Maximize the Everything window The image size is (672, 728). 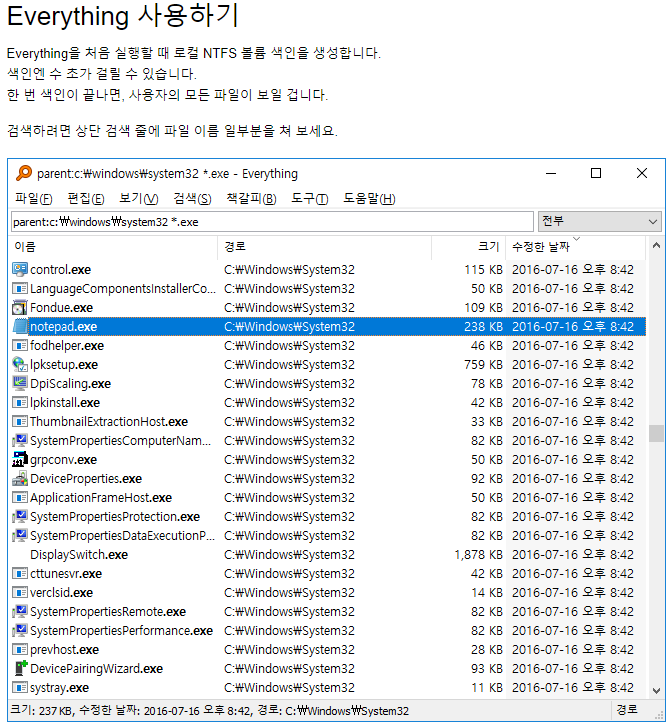[596, 173]
